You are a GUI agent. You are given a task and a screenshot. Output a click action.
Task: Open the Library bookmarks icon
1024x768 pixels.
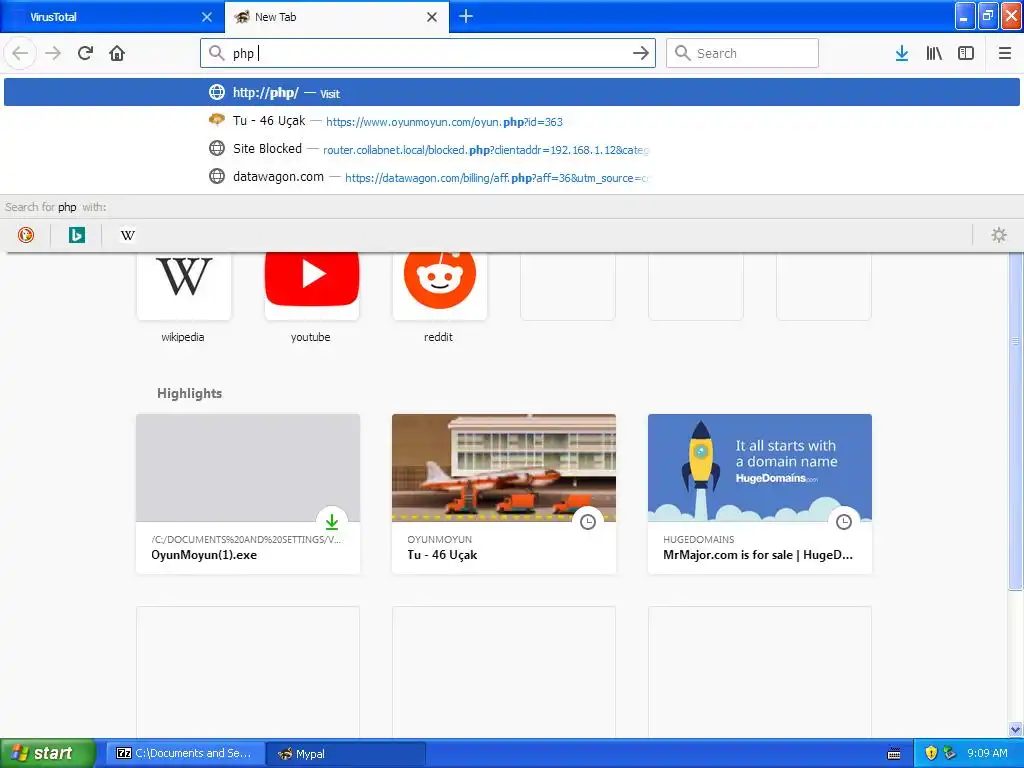coord(934,53)
